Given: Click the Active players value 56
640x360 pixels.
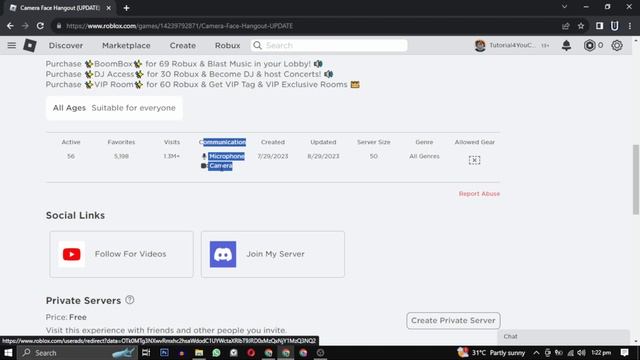Looking at the screenshot, I should [71, 156].
